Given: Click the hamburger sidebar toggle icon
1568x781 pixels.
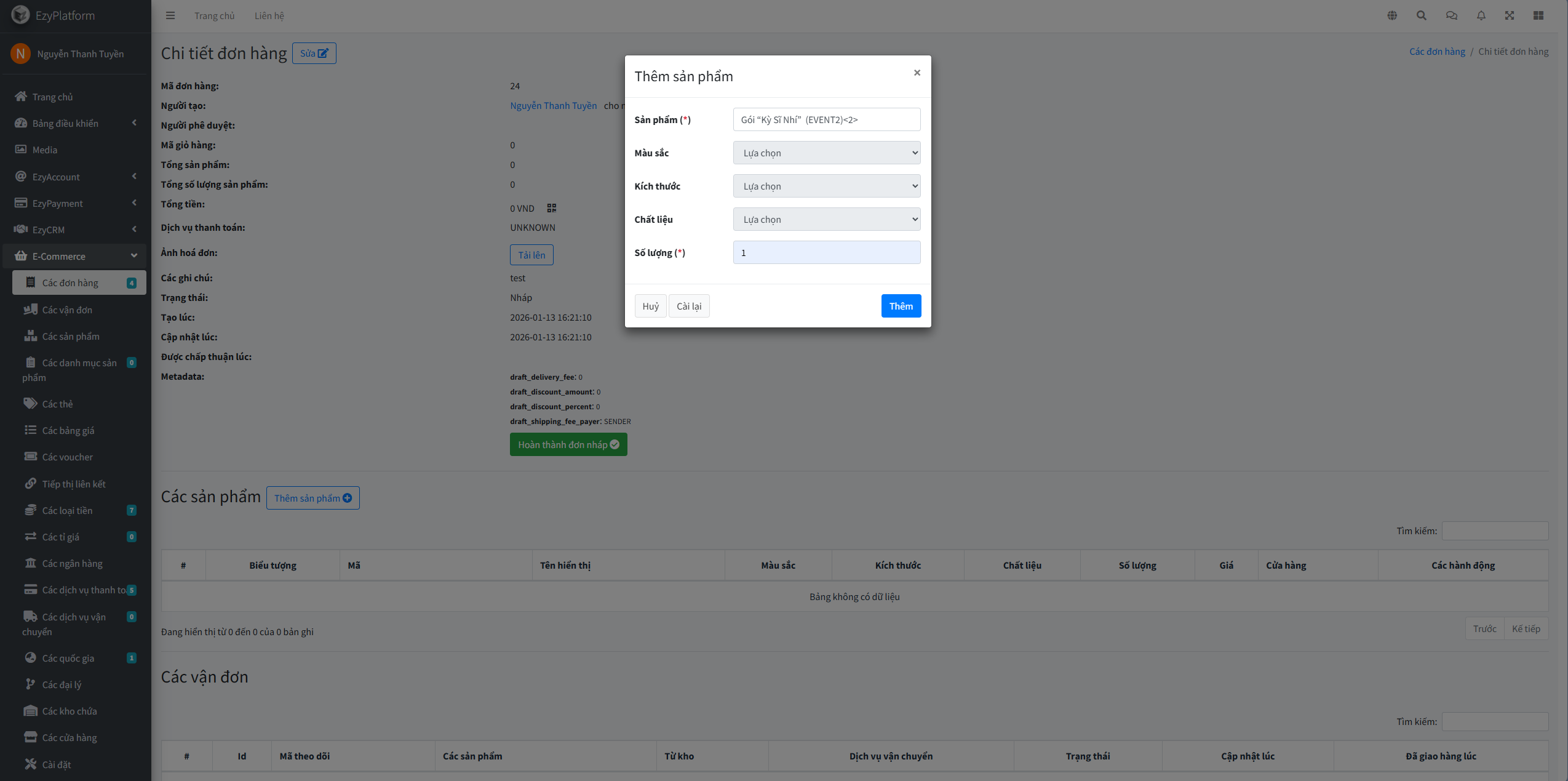Looking at the screenshot, I should pos(170,15).
